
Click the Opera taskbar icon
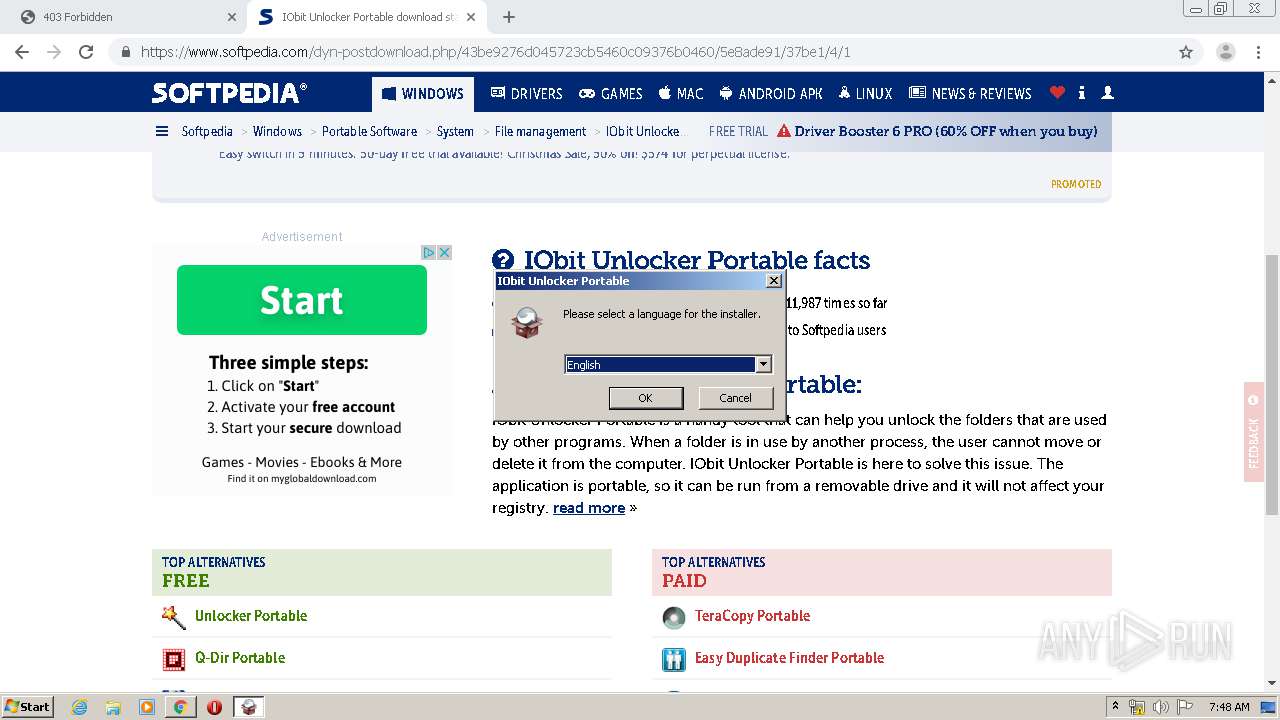coord(214,707)
